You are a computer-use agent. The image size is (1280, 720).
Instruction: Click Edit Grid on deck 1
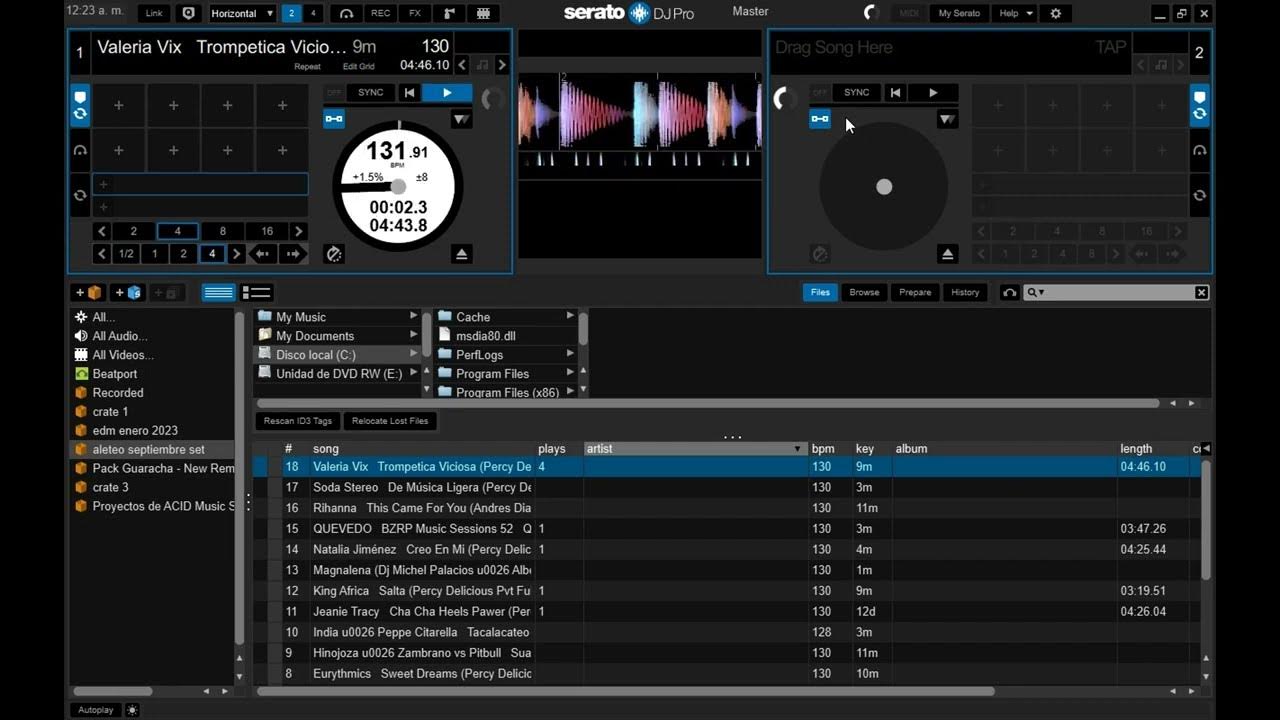(x=359, y=67)
